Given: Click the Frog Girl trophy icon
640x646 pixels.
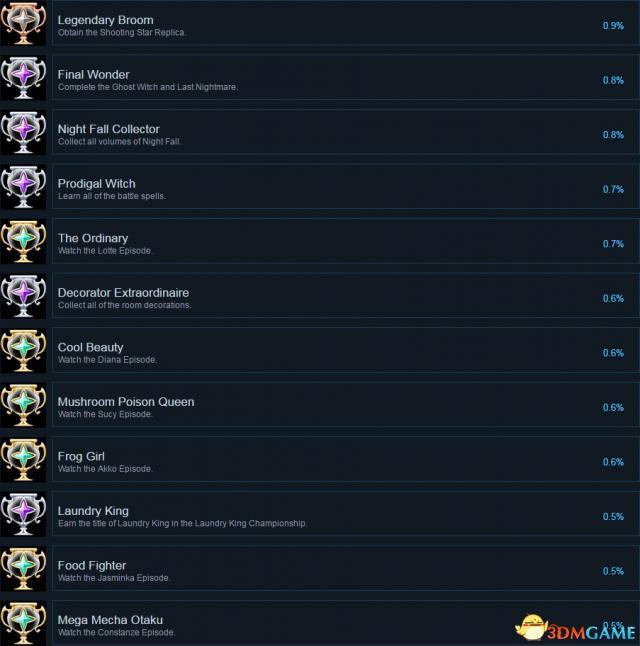Looking at the screenshot, I should 23,460.
